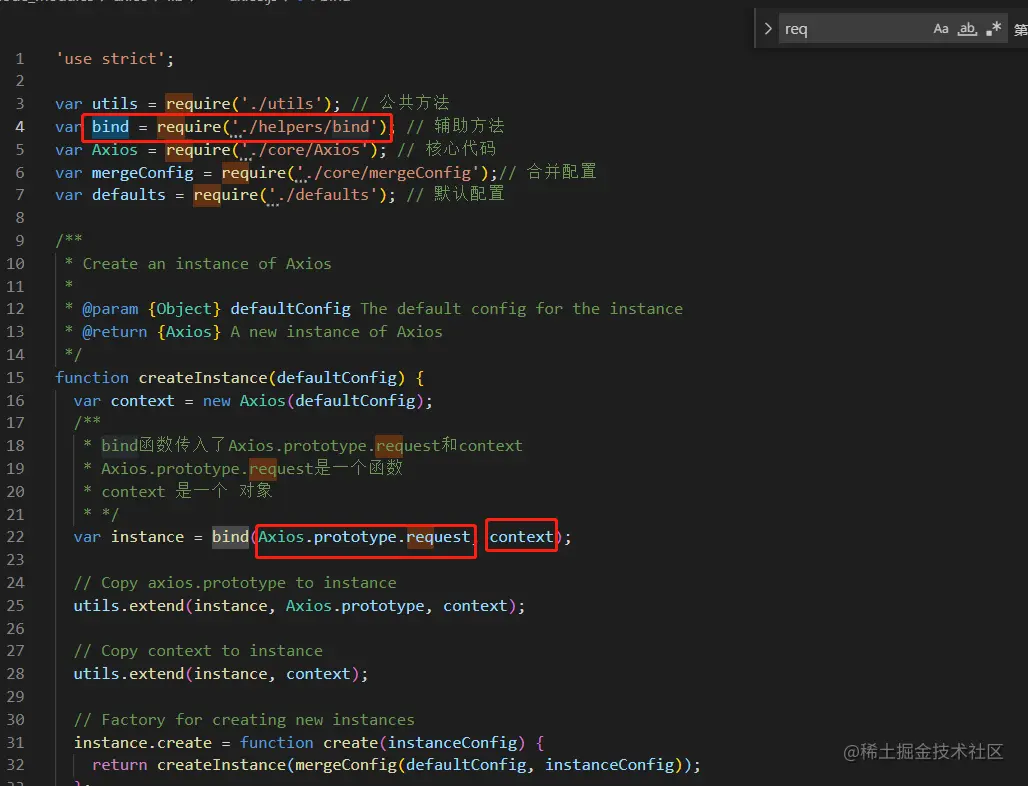Click 'new' keyword on line 16
Screen dimensions: 1028x786
coord(216,401)
